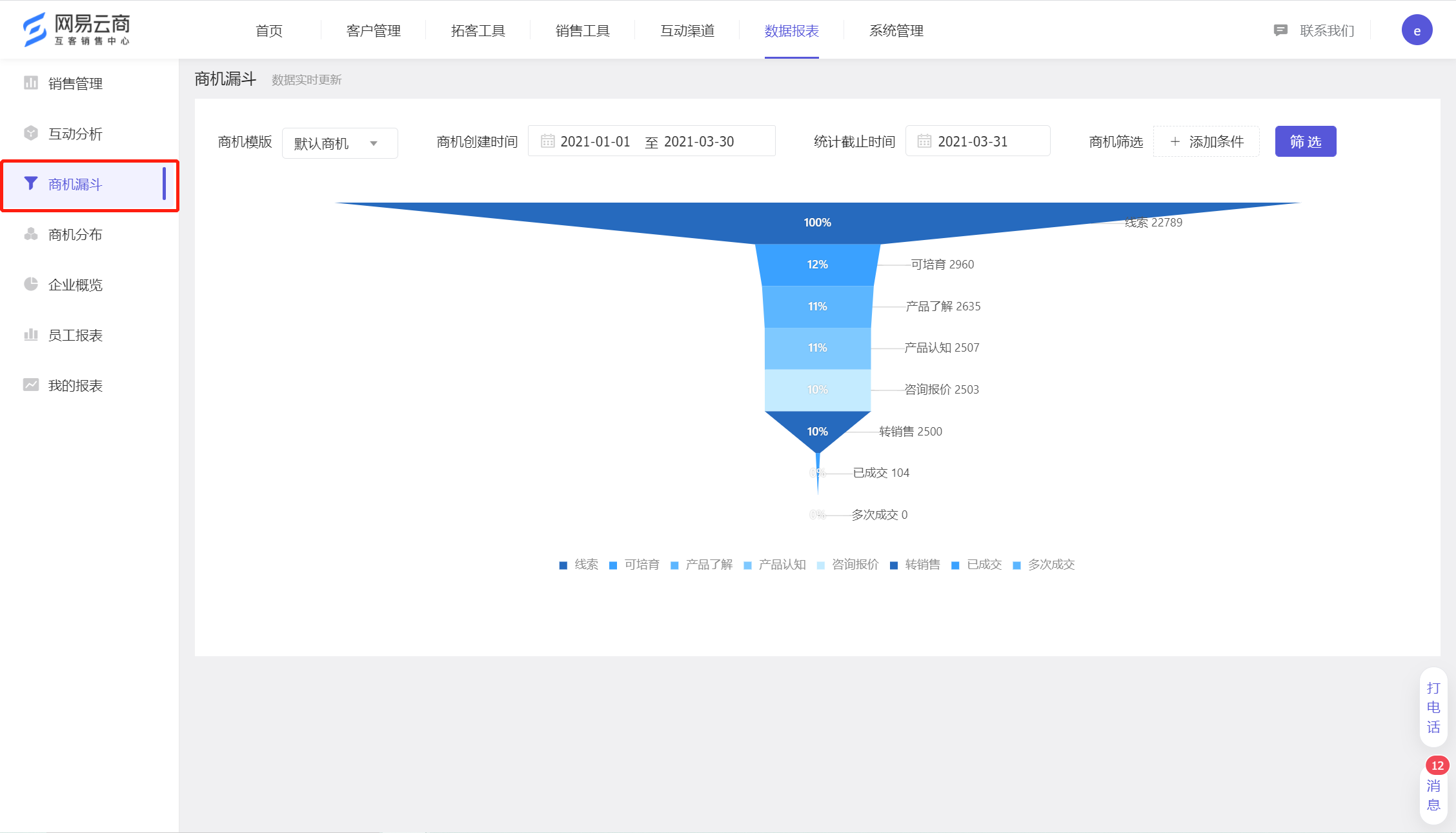Open 销售管理 sidebar item

(89, 83)
